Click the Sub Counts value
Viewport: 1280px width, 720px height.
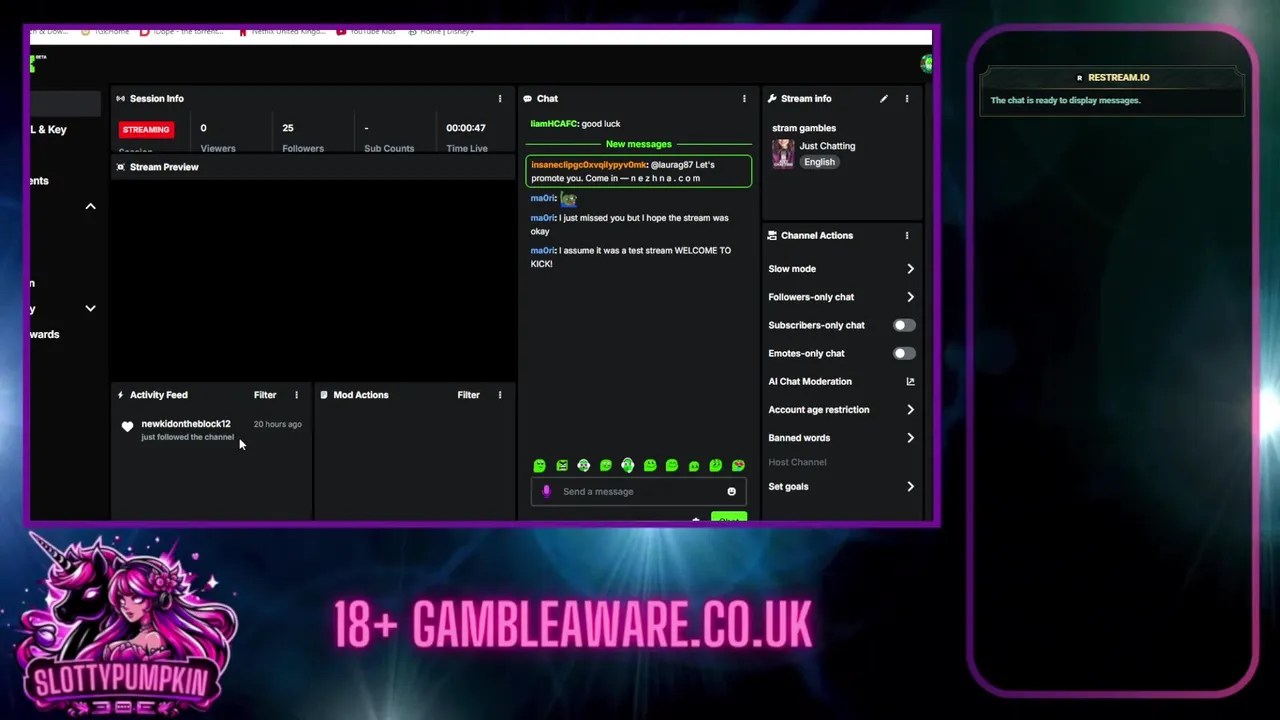click(x=366, y=128)
